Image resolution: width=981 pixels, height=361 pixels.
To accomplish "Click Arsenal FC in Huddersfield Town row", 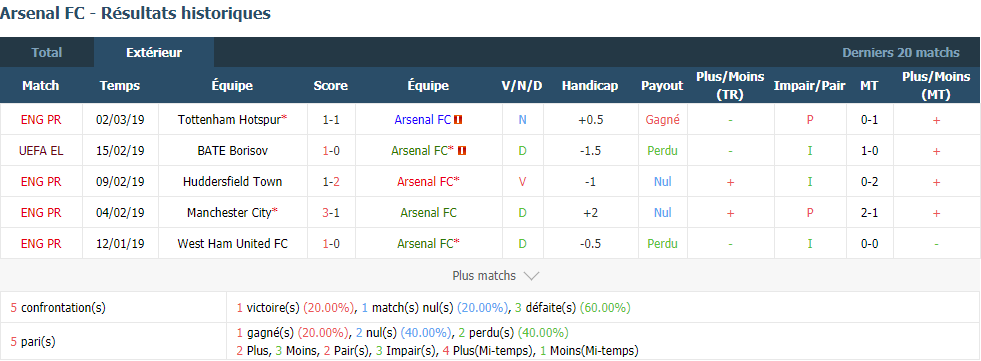I will pyautogui.click(x=425, y=181).
